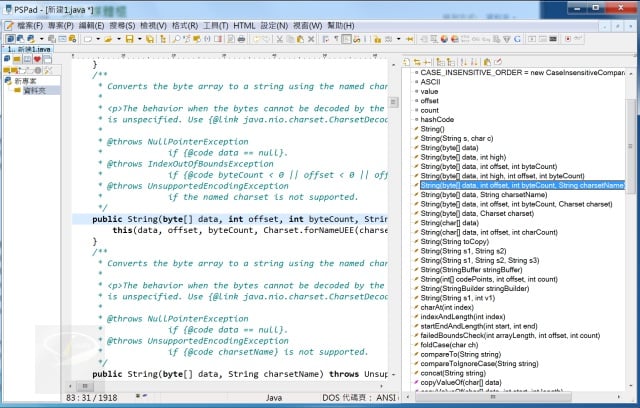Select the hashCode field in explorer list
The height and width of the screenshot is (408, 640).
[439, 119]
